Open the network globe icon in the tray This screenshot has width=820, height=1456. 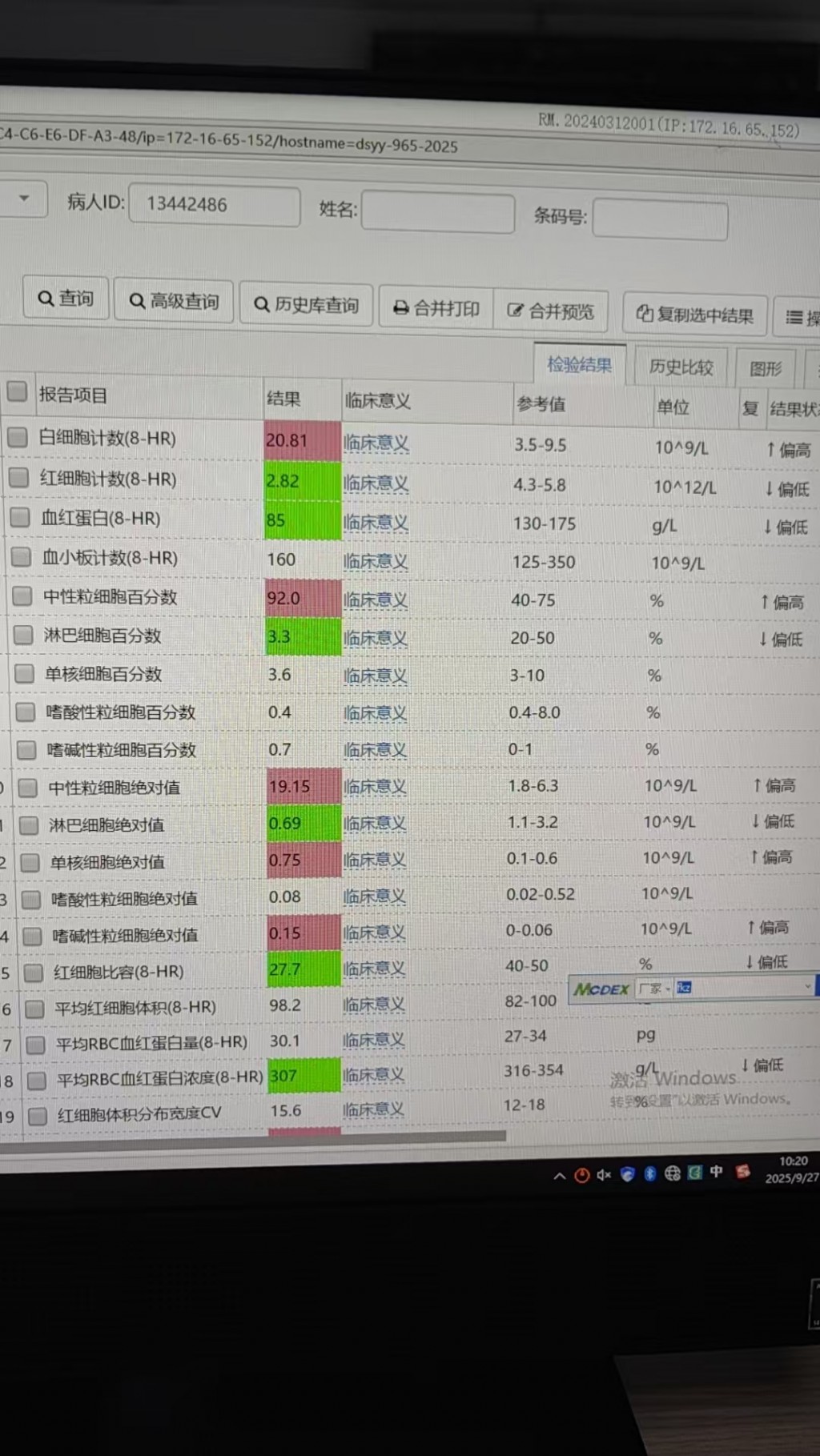(x=673, y=1173)
